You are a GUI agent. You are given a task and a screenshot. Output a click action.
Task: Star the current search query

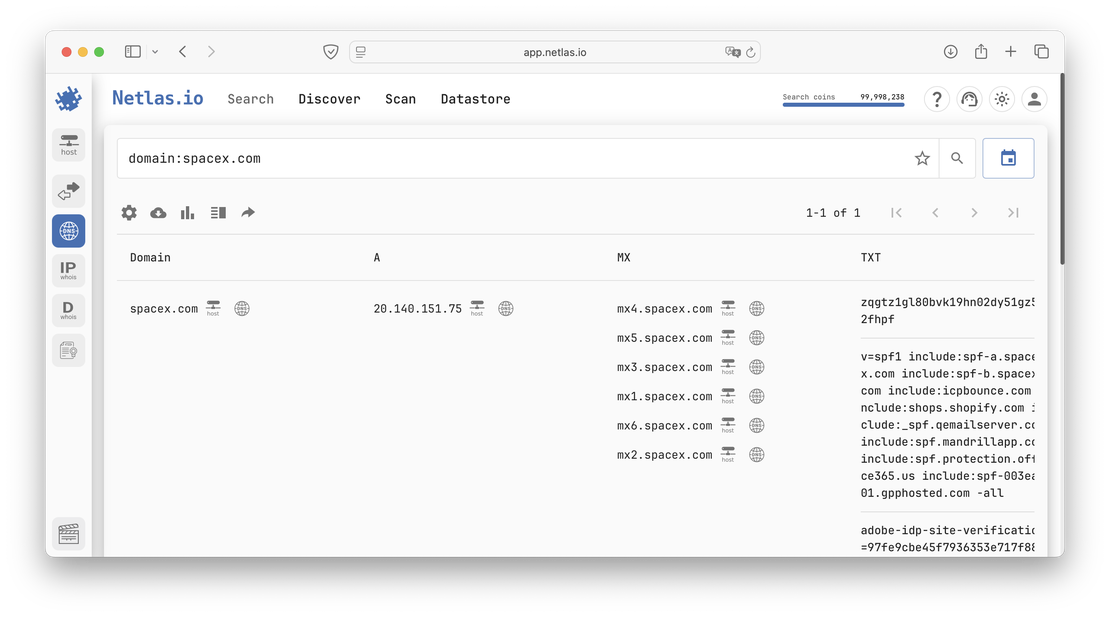coord(921,157)
